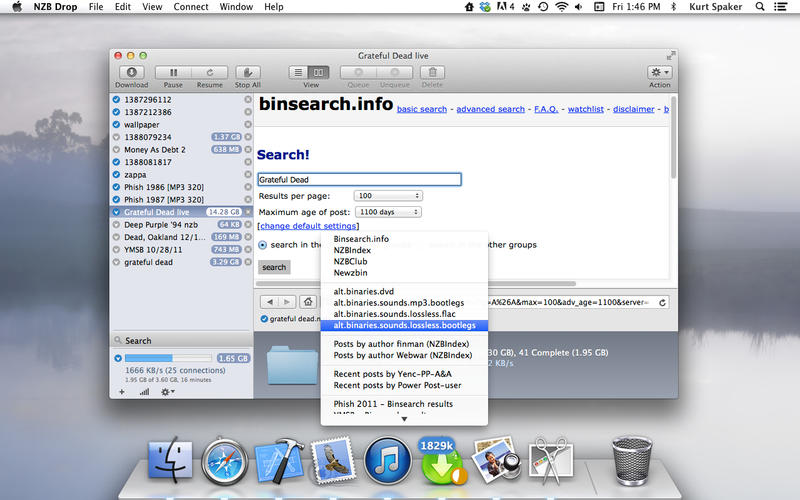Viewport: 800px width, 500px height.
Task: Select alt.binaries.sounds.lossless.bootlegs menu entry
Action: tap(404, 325)
